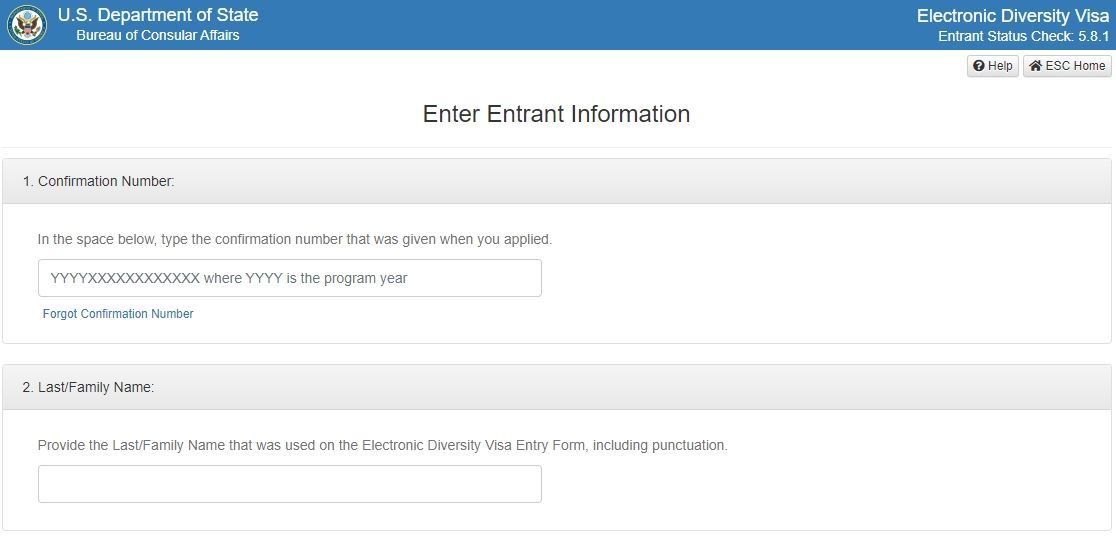Viewport: 1116px width, 536px height.
Task: Click the YYYY program year placeholder text
Action: (228, 278)
